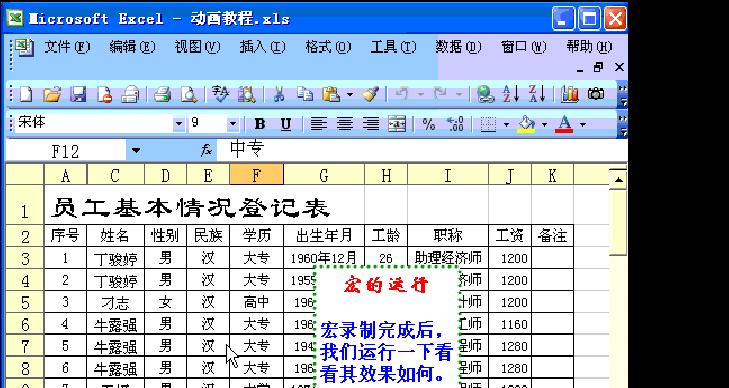Copy selection with the Copy icon

(305, 94)
